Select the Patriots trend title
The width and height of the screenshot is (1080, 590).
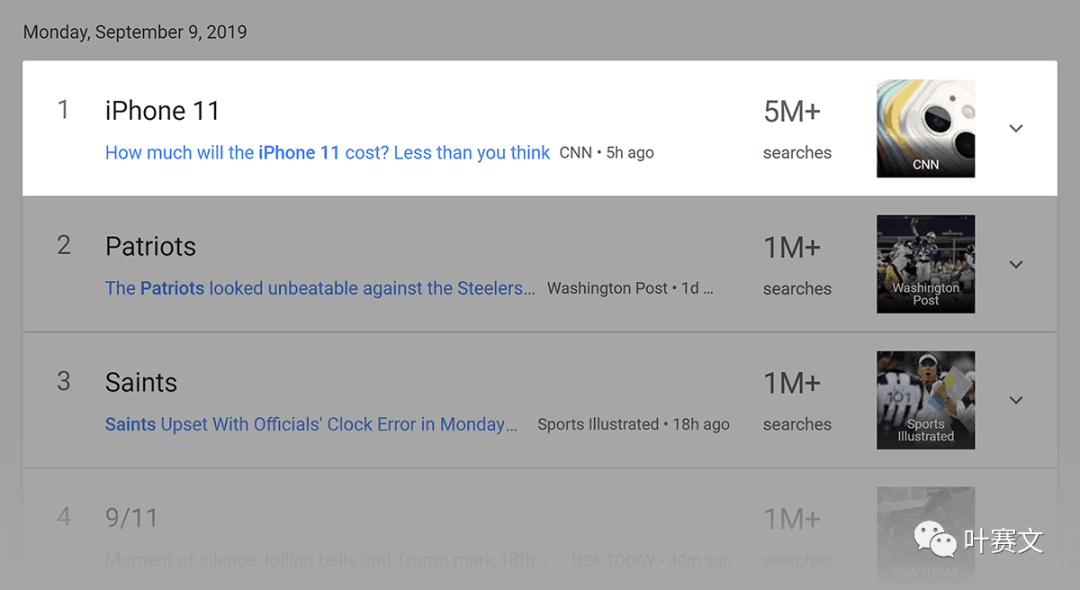(x=150, y=246)
